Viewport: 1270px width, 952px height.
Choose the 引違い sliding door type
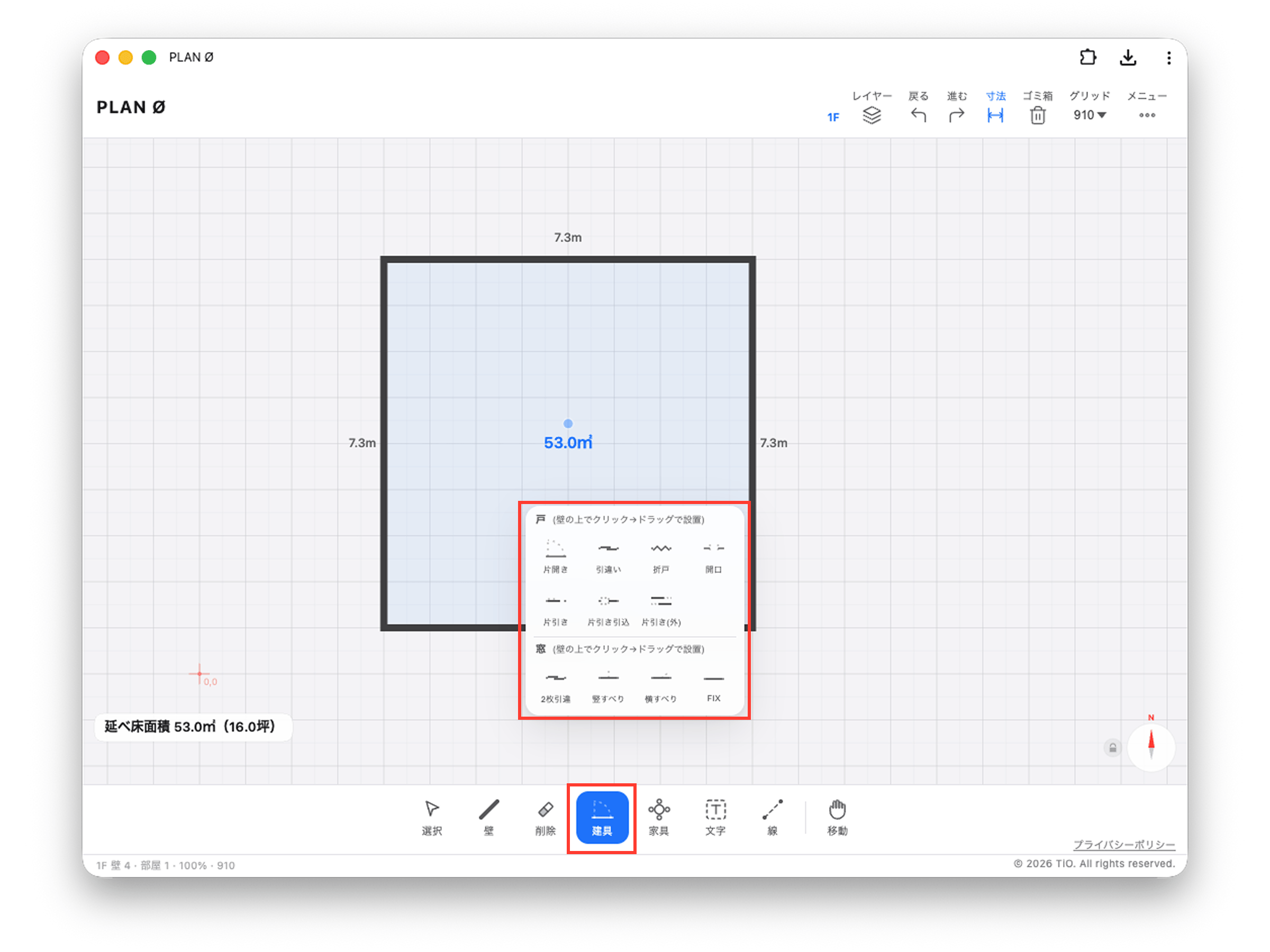(608, 556)
